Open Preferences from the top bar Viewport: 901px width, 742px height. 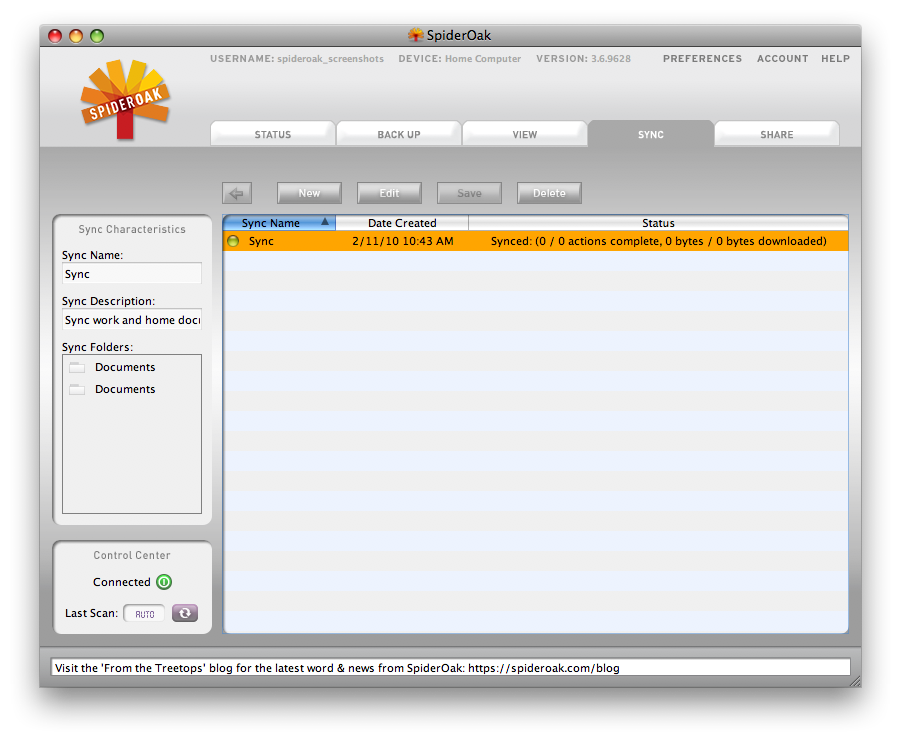coord(702,59)
